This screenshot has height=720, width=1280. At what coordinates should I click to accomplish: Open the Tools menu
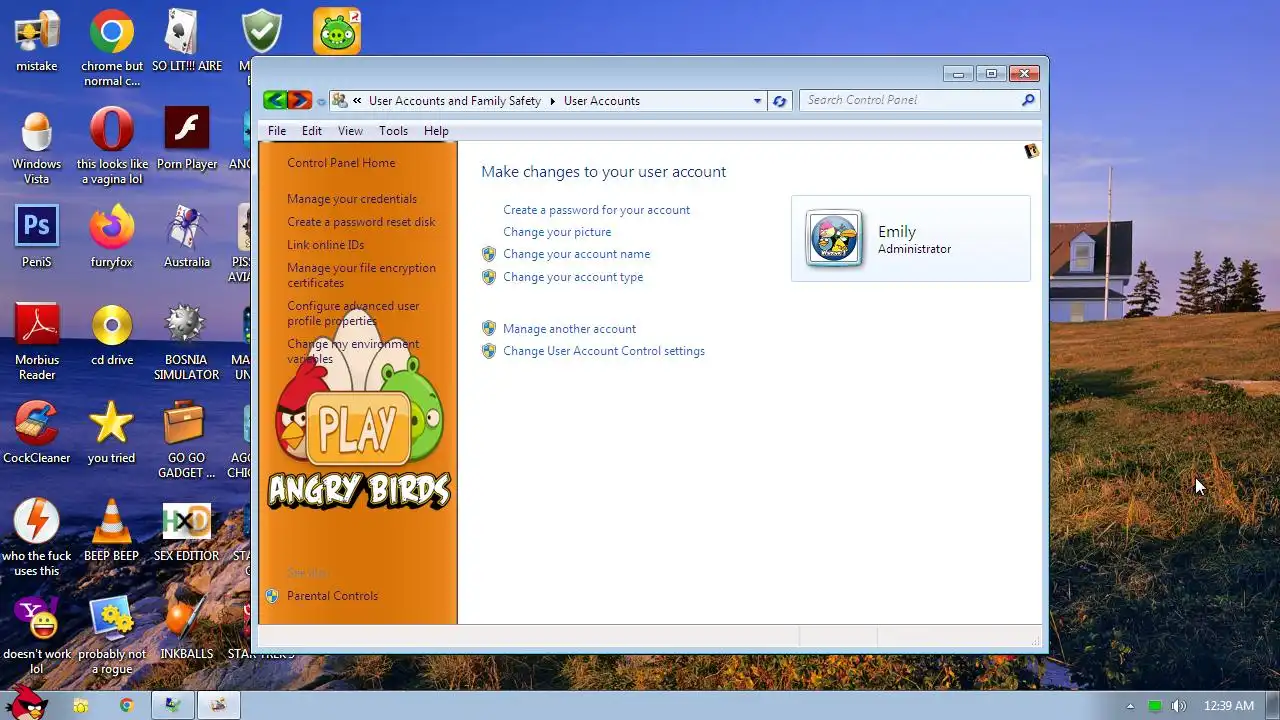(x=393, y=131)
